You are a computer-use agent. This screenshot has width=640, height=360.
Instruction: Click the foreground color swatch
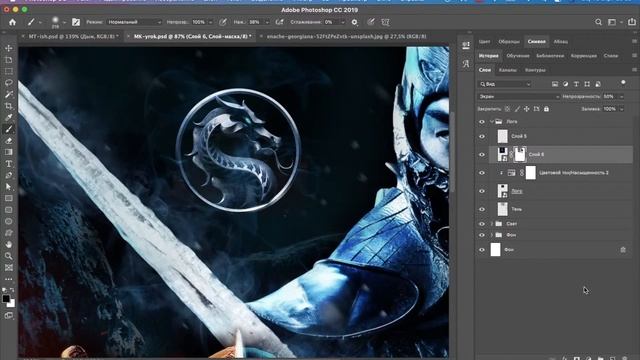(x=6, y=299)
